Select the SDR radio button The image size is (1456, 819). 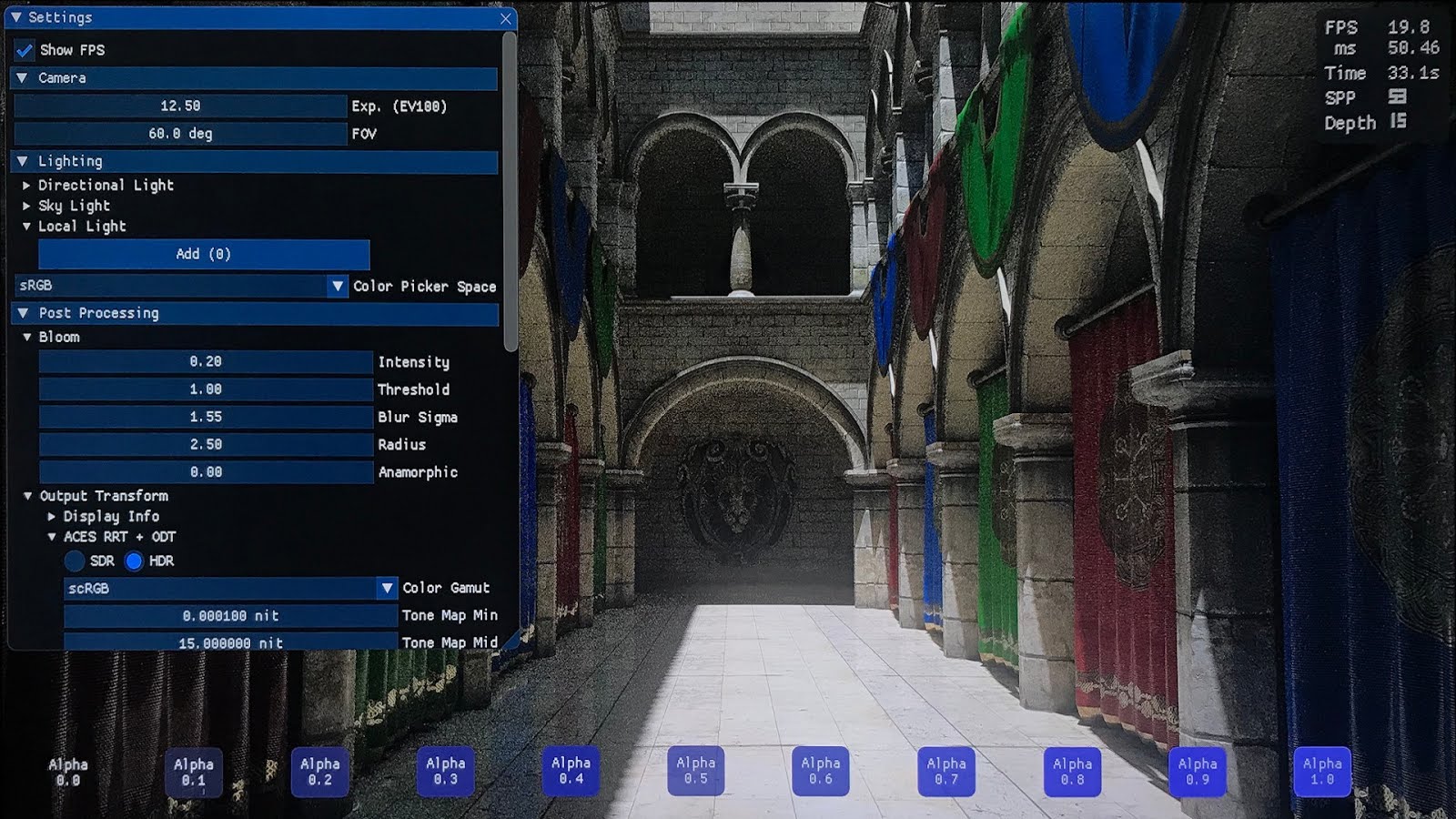pyautogui.click(x=75, y=561)
